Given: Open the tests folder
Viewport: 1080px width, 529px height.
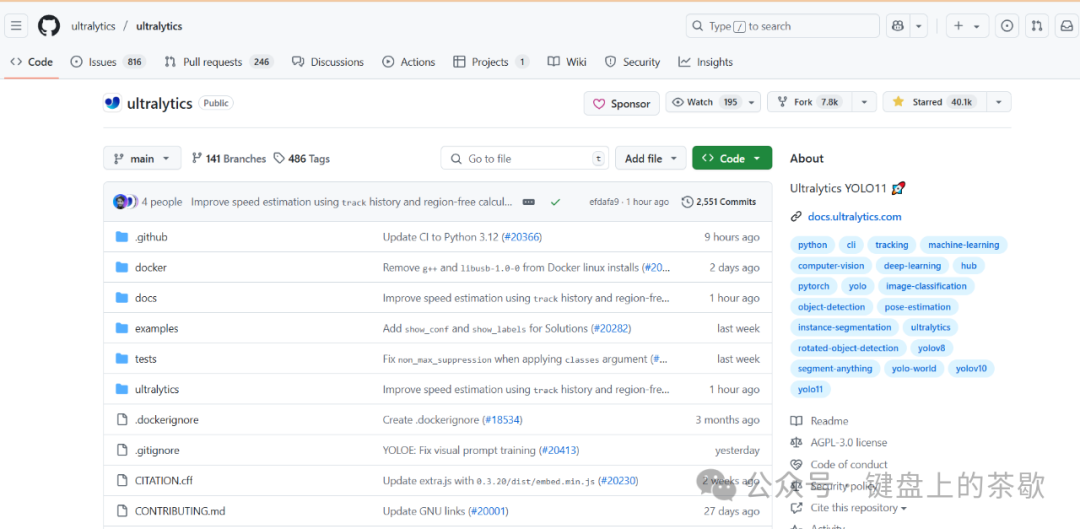Looking at the screenshot, I should (147, 359).
